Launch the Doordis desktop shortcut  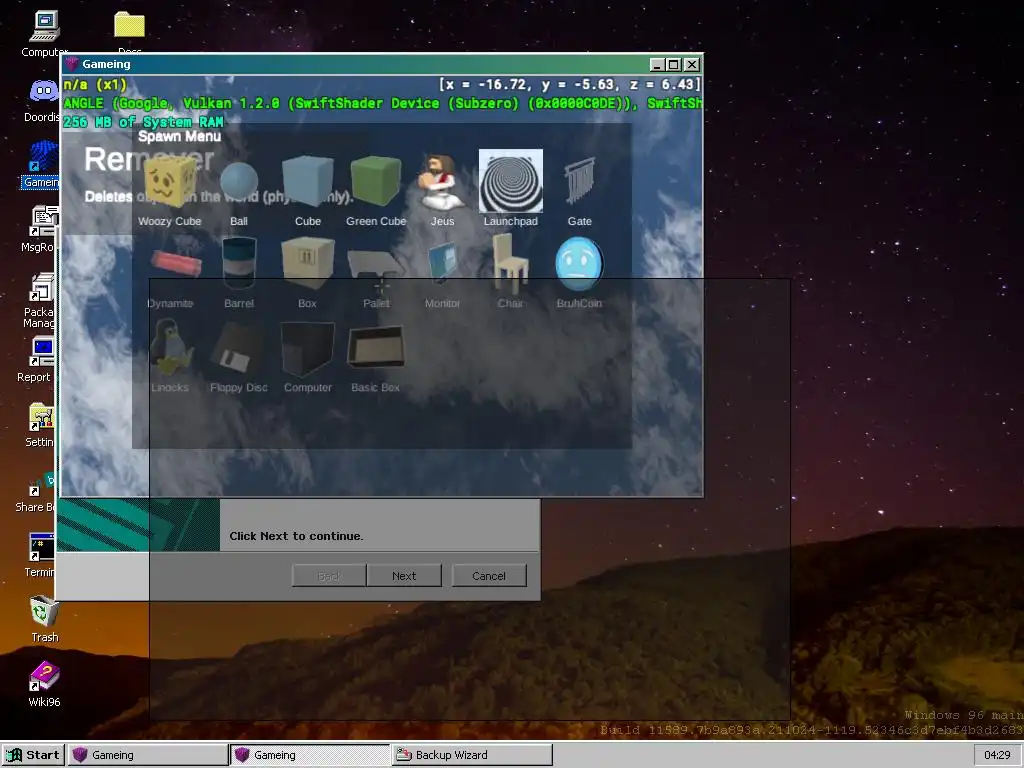(42, 101)
